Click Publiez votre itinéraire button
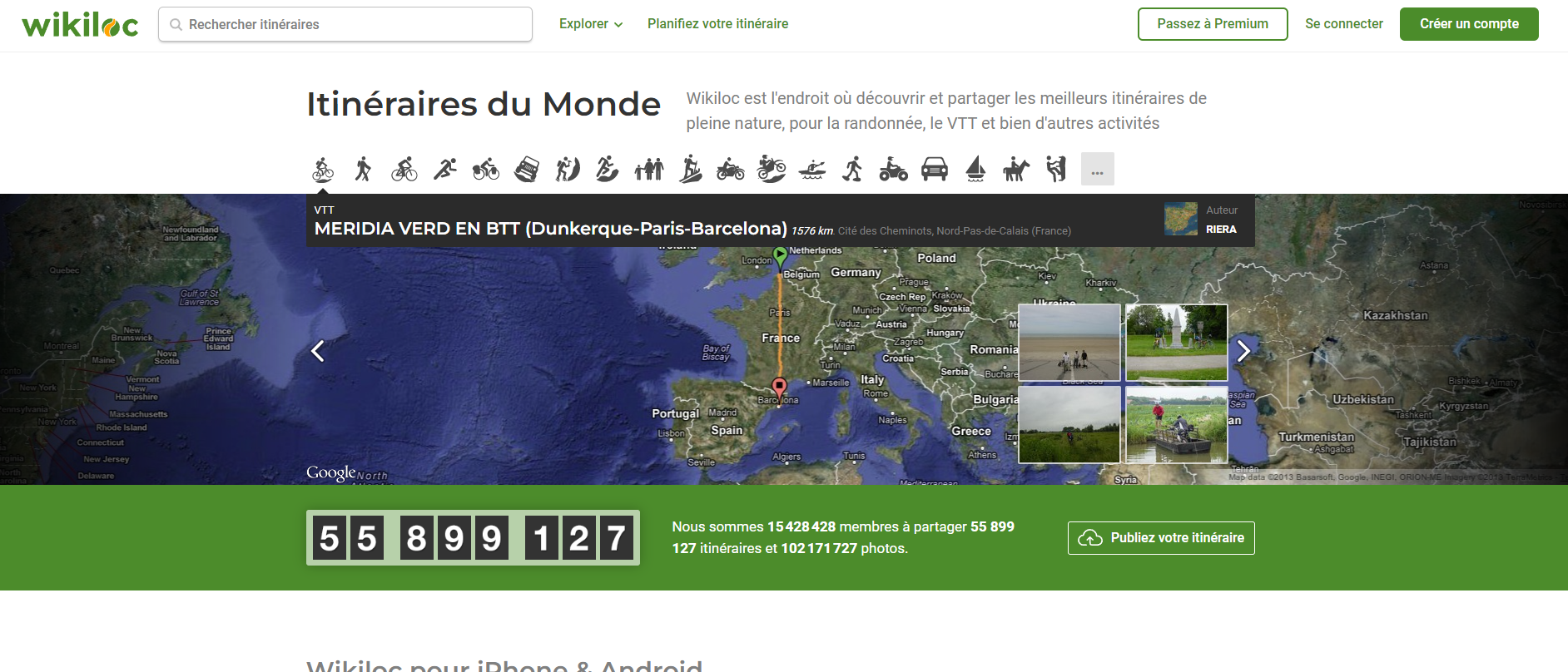The image size is (1568, 672). [x=1161, y=538]
